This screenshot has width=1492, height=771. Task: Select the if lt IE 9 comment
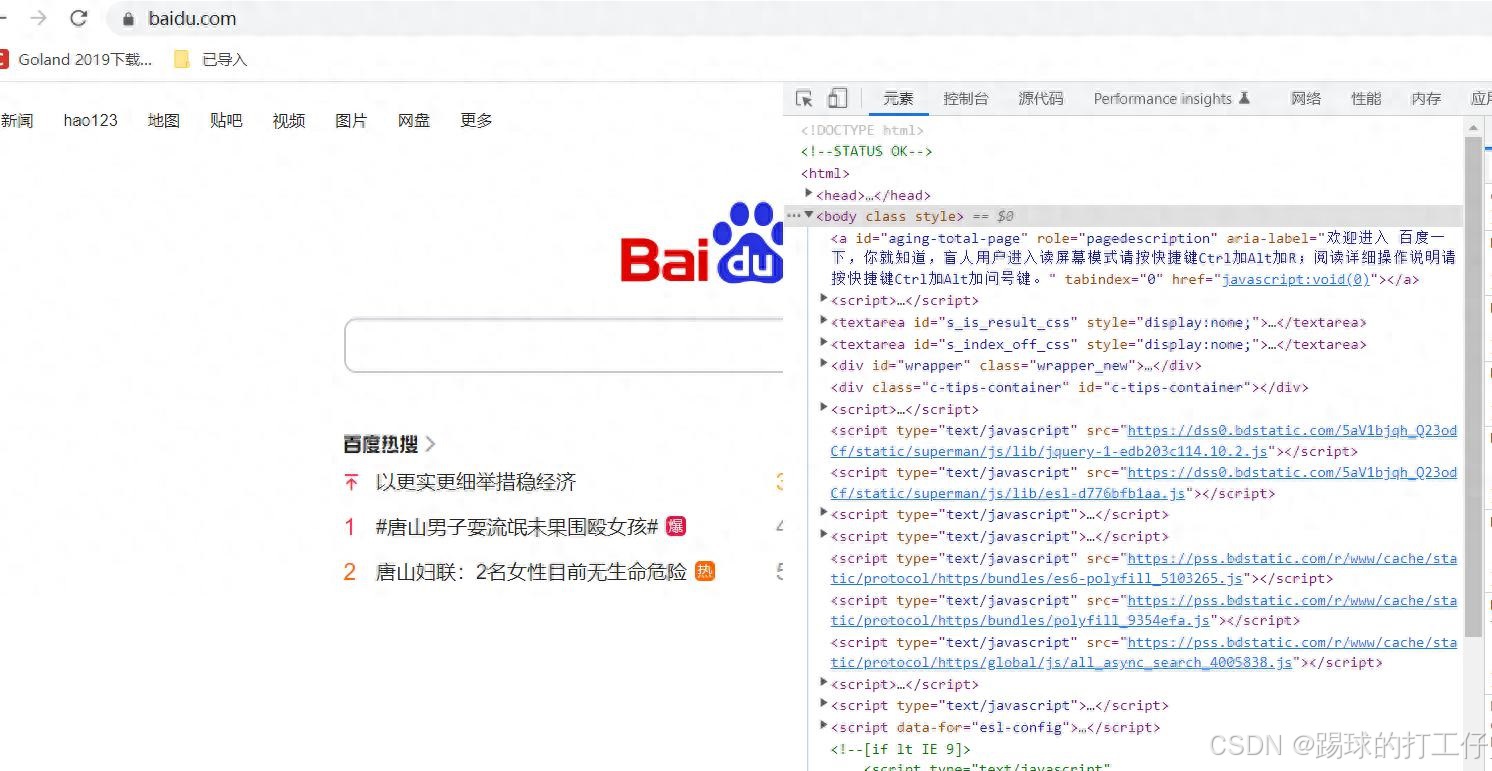click(900, 749)
